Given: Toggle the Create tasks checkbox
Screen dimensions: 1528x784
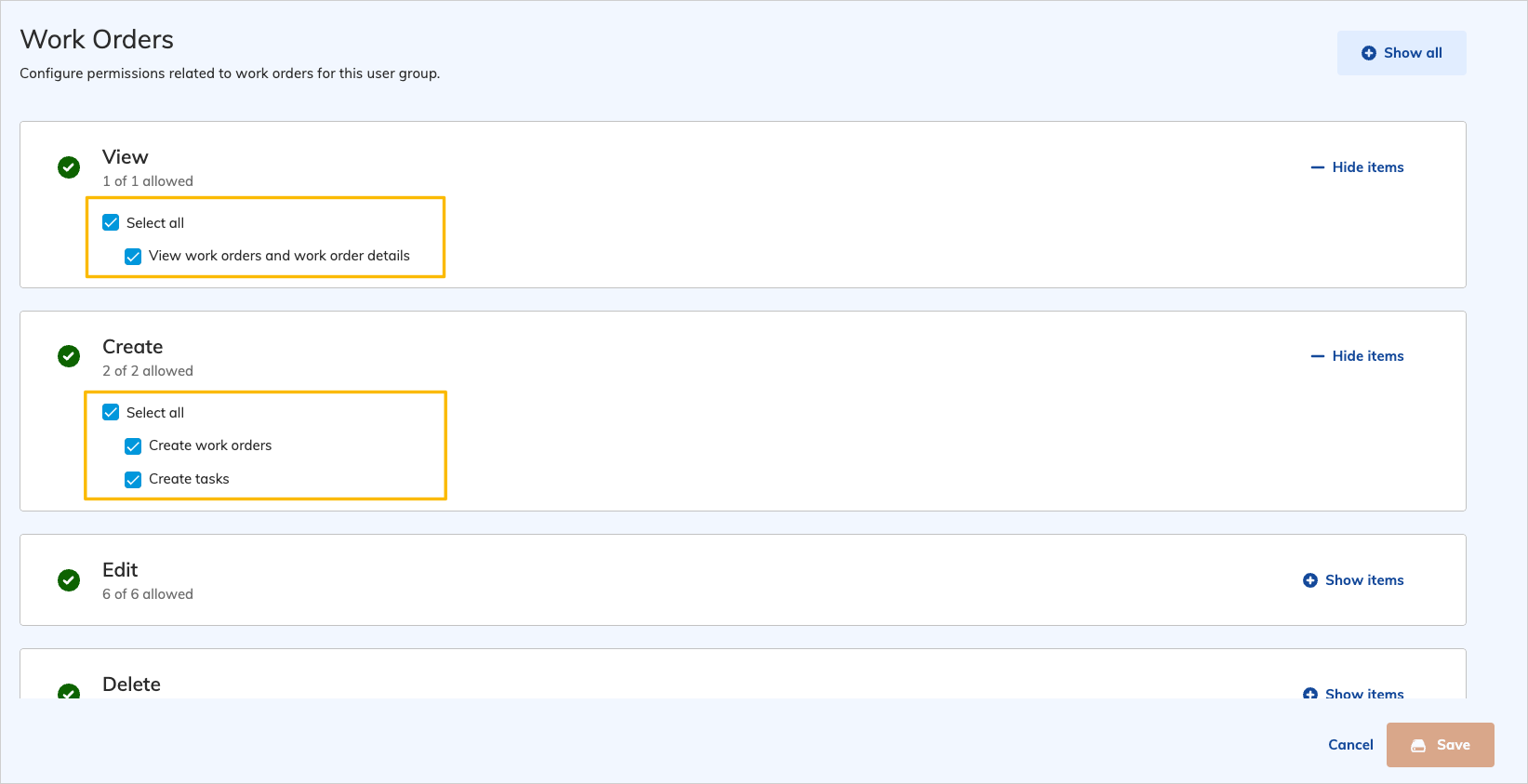Looking at the screenshot, I should pyautogui.click(x=133, y=479).
